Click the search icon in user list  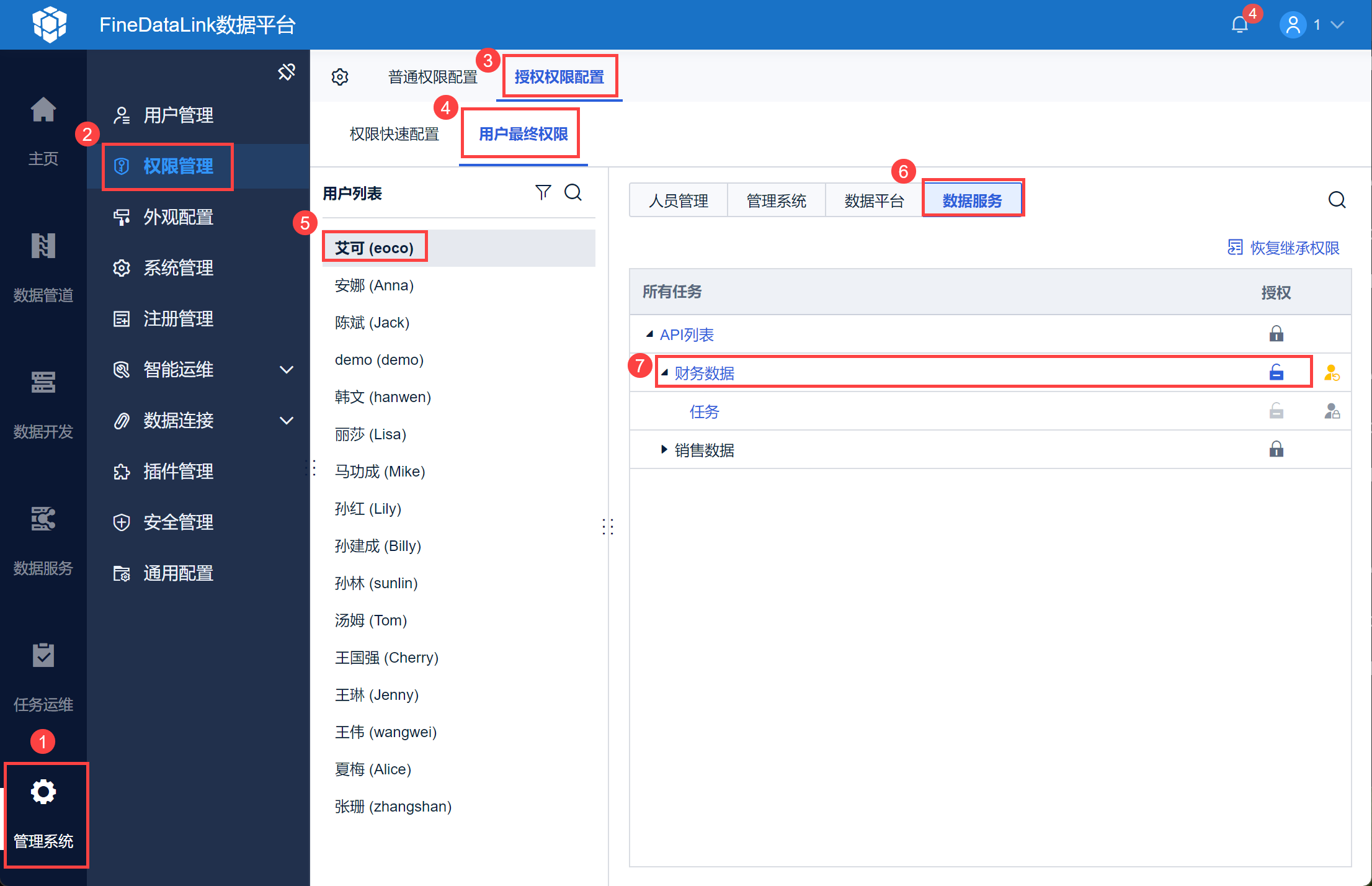coord(573,192)
